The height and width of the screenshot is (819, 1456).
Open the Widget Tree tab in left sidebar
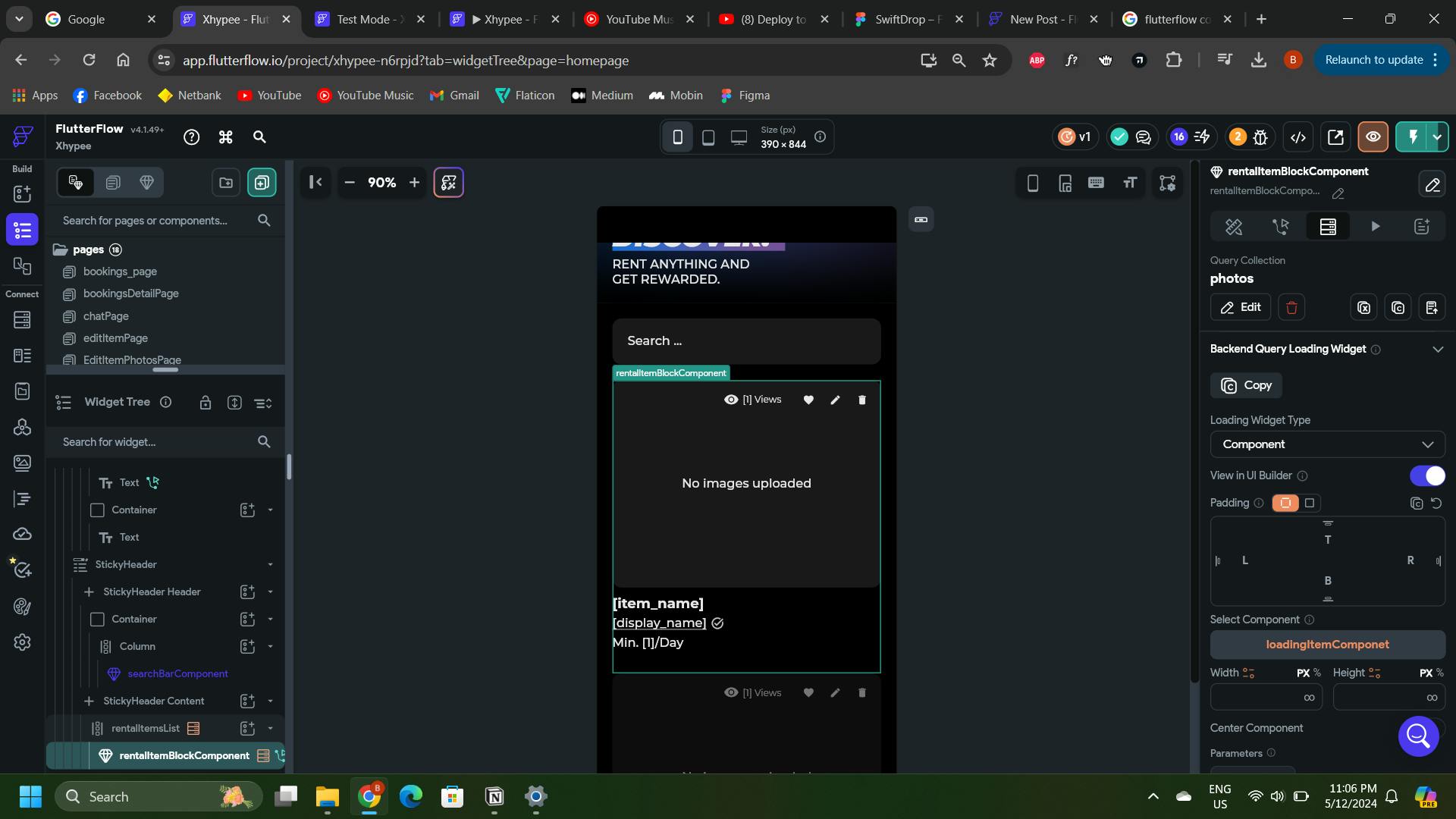[22, 230]
